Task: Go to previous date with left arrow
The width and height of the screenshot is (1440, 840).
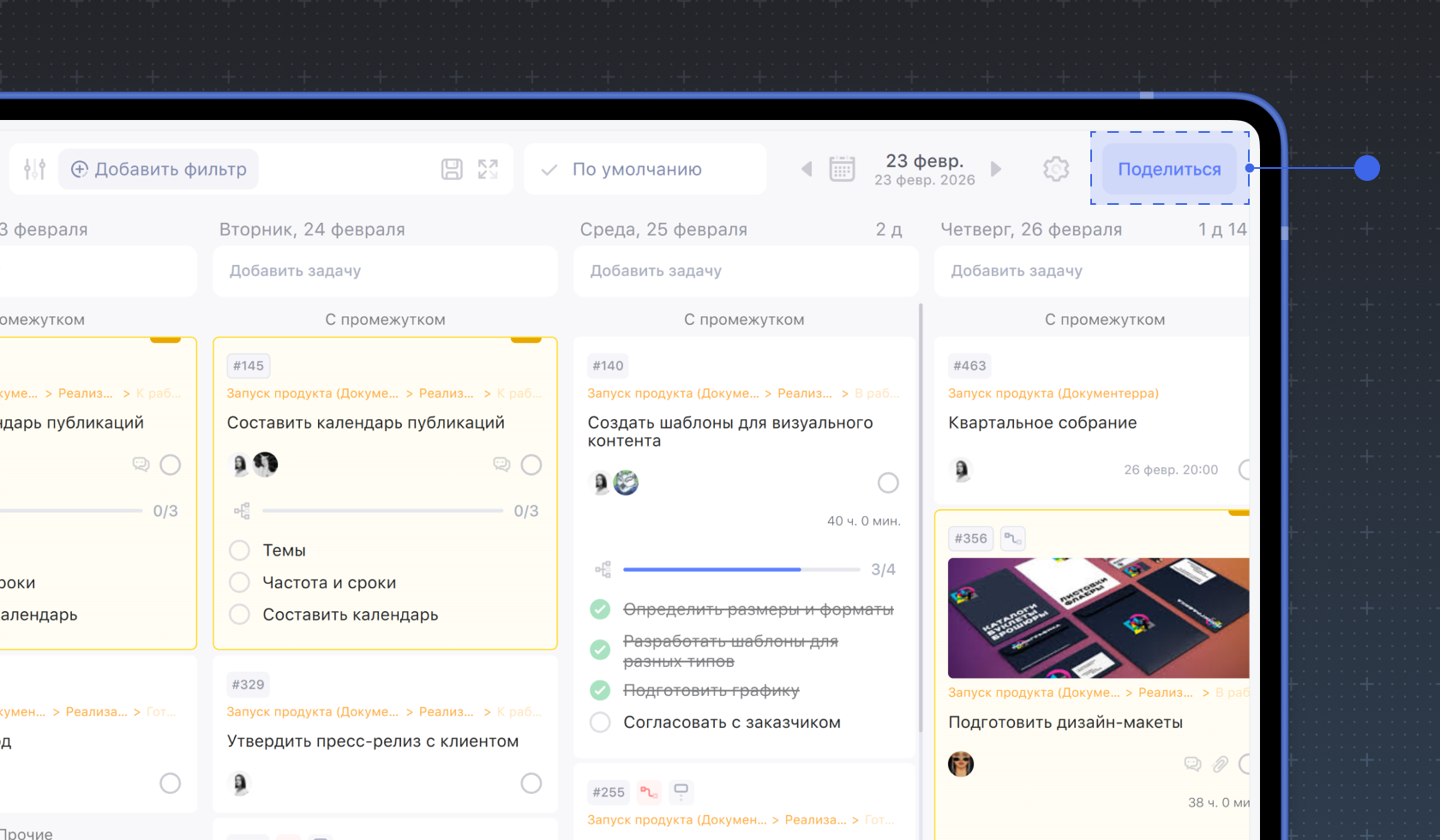Action: click(807, 169)
